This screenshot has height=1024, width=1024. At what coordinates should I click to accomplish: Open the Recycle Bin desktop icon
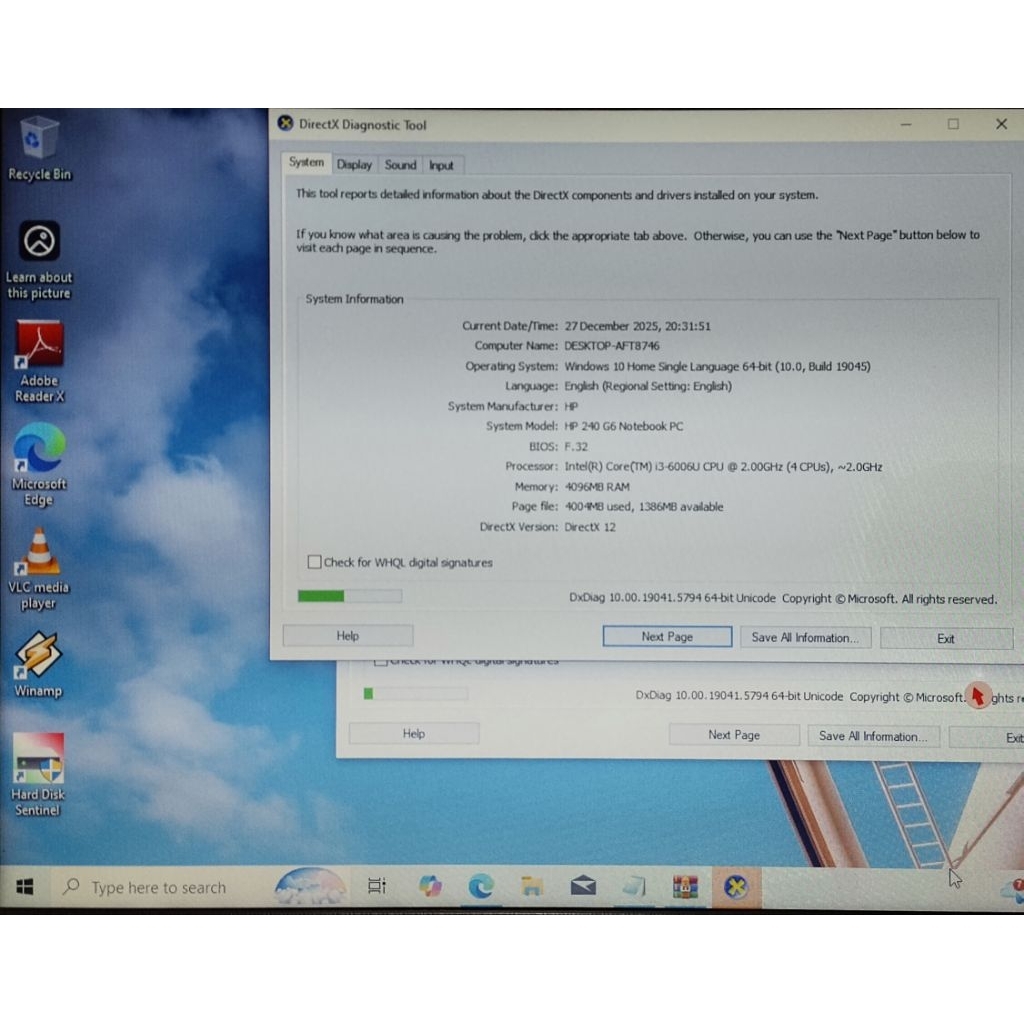pyautogui.click(x=39, y=139)
